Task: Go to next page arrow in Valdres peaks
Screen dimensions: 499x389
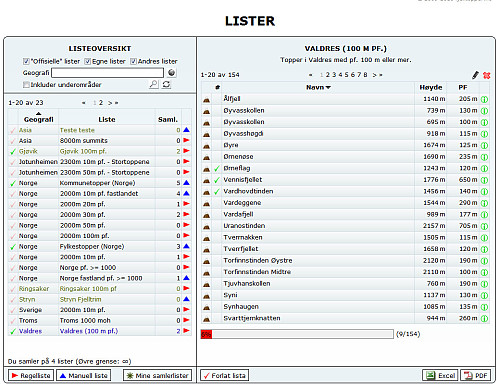Action: 374,75
